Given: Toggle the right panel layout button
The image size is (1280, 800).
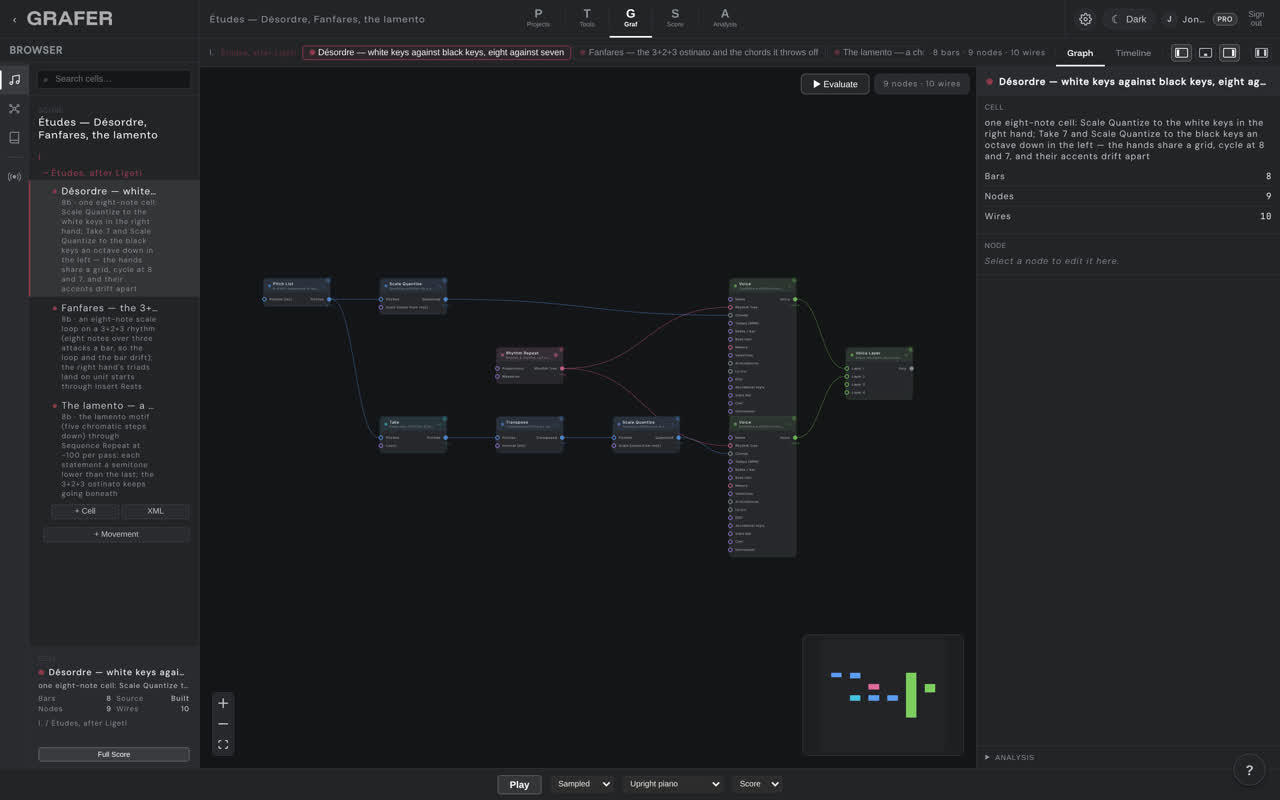Looking at the screenshot, I should 1229,53.
